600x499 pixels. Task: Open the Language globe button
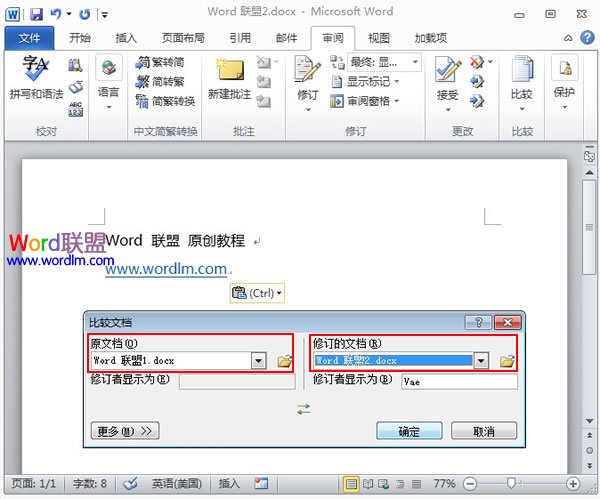(109, 67)
